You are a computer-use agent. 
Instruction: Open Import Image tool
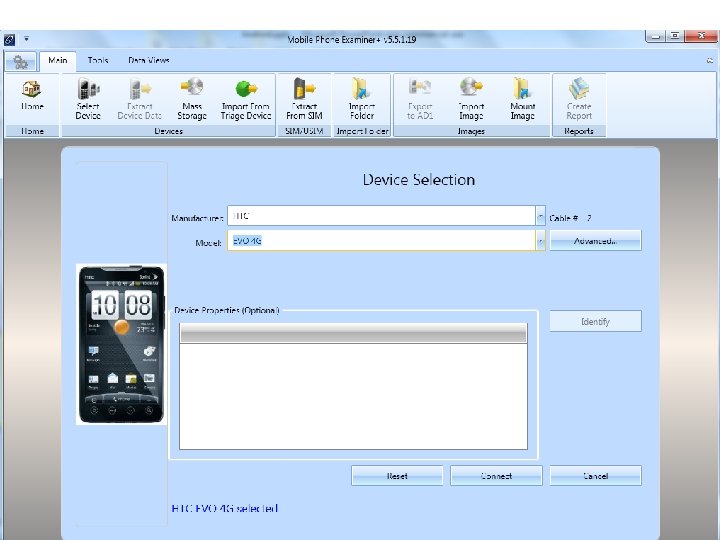click(471, 99)
